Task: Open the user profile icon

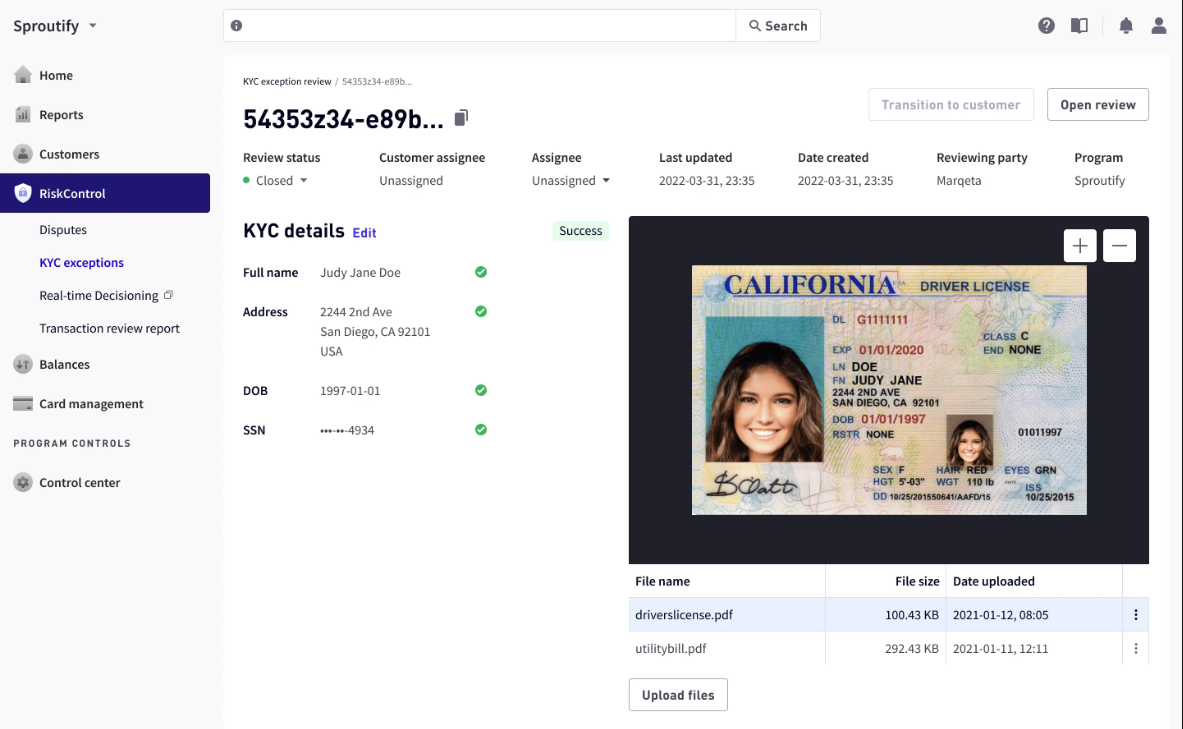Action: pyautogui.click(x=1159, y=26)
